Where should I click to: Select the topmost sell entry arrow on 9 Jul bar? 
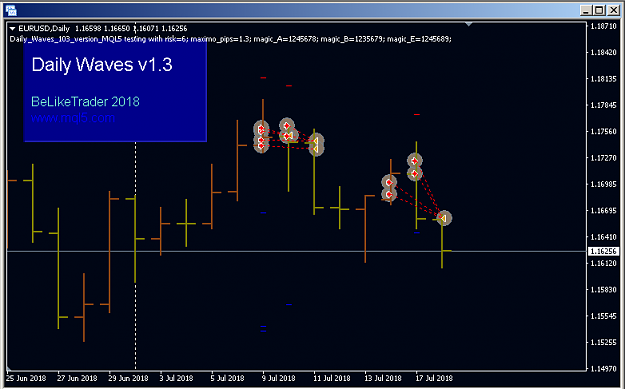click(x=261, y=129)
